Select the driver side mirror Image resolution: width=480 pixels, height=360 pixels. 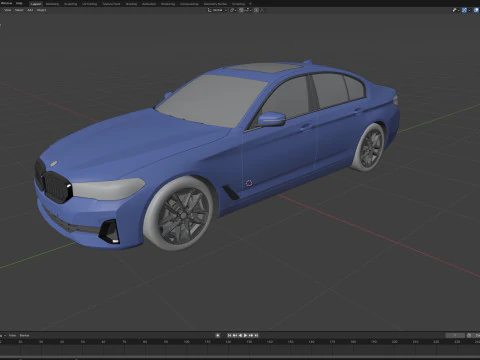(x=272, y=119)
